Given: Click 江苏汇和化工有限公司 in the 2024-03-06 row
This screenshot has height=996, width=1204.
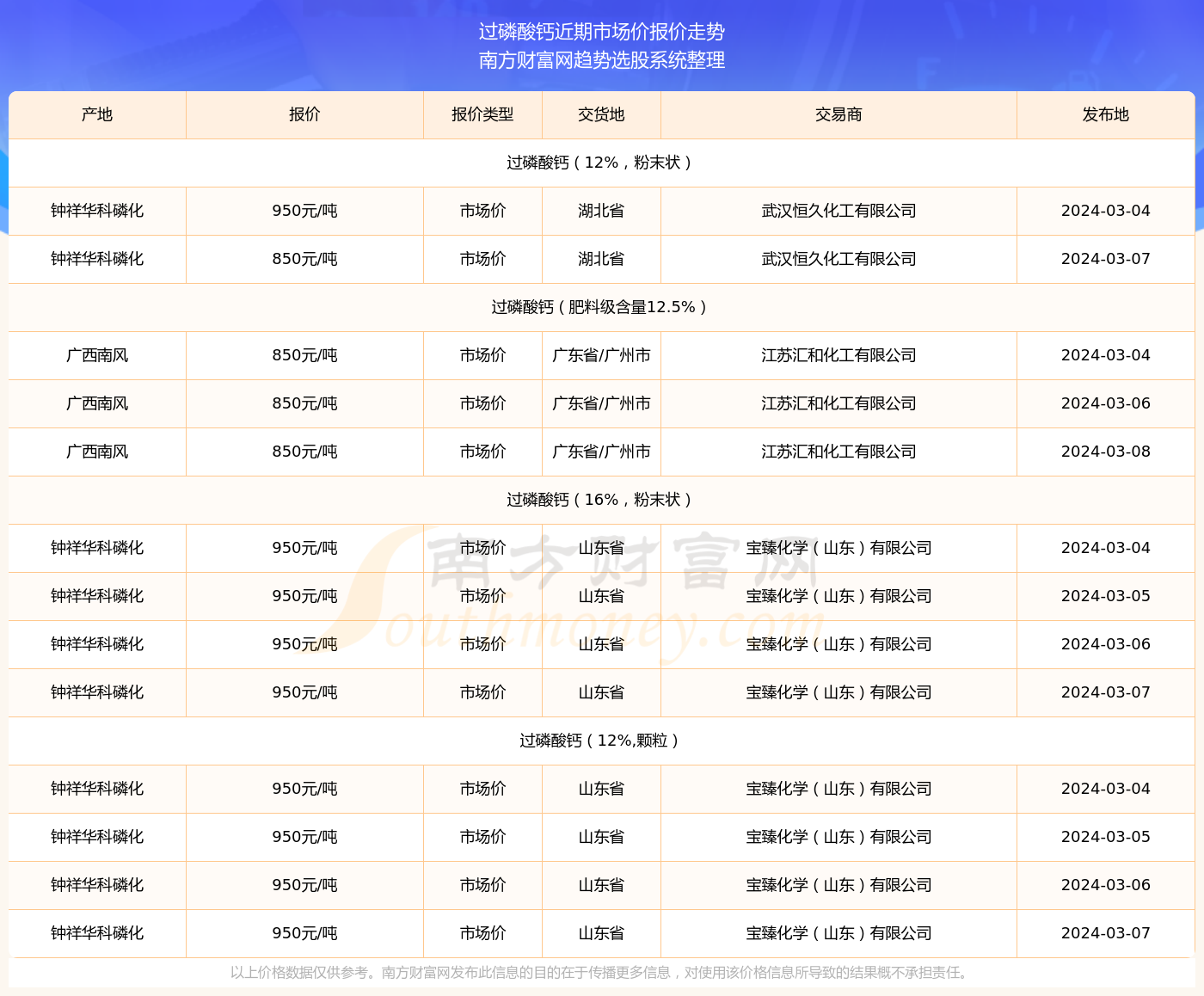Looking at the screenshot, I should [838, 403].
